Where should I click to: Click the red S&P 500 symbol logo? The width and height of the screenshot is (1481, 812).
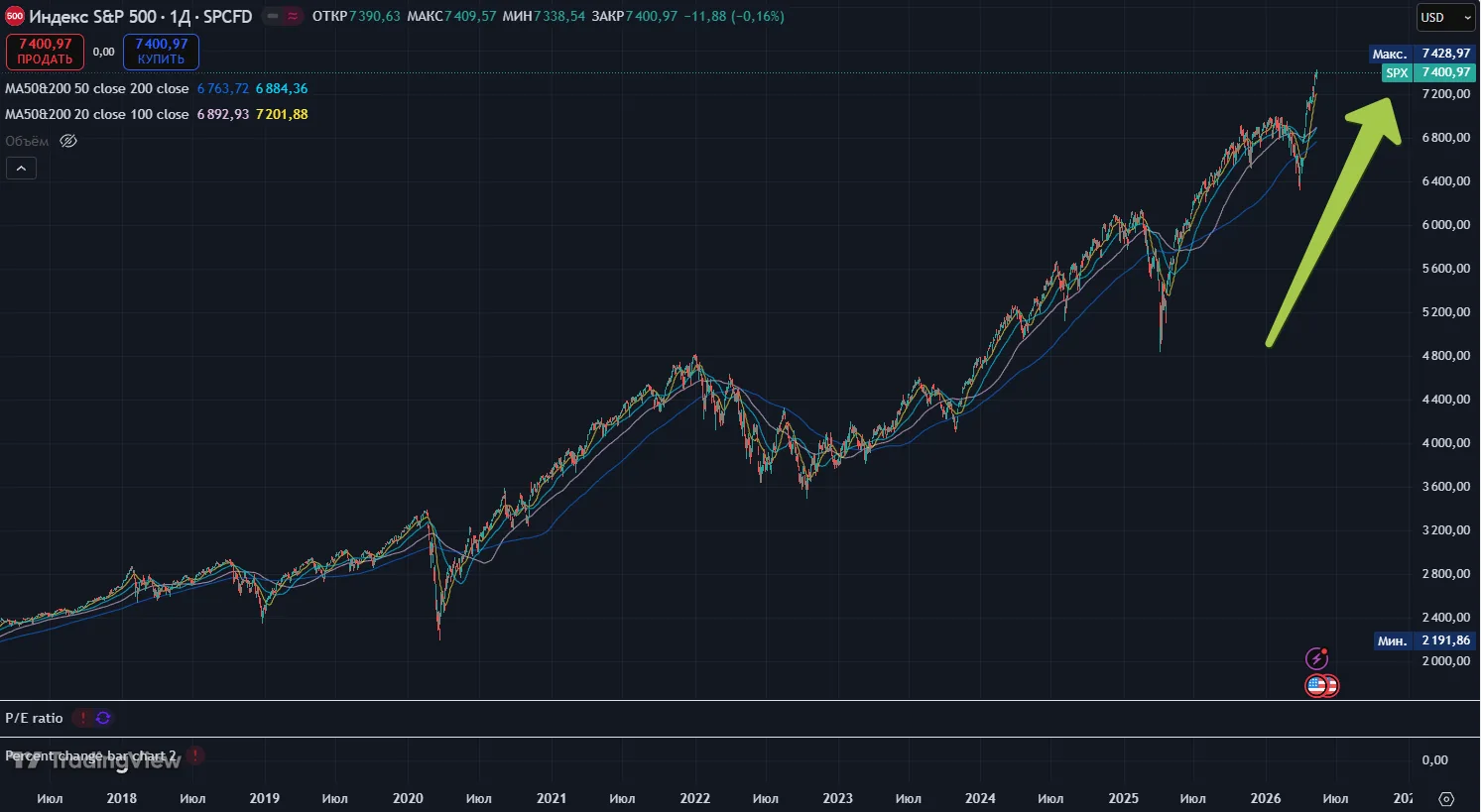coord(14,17)
